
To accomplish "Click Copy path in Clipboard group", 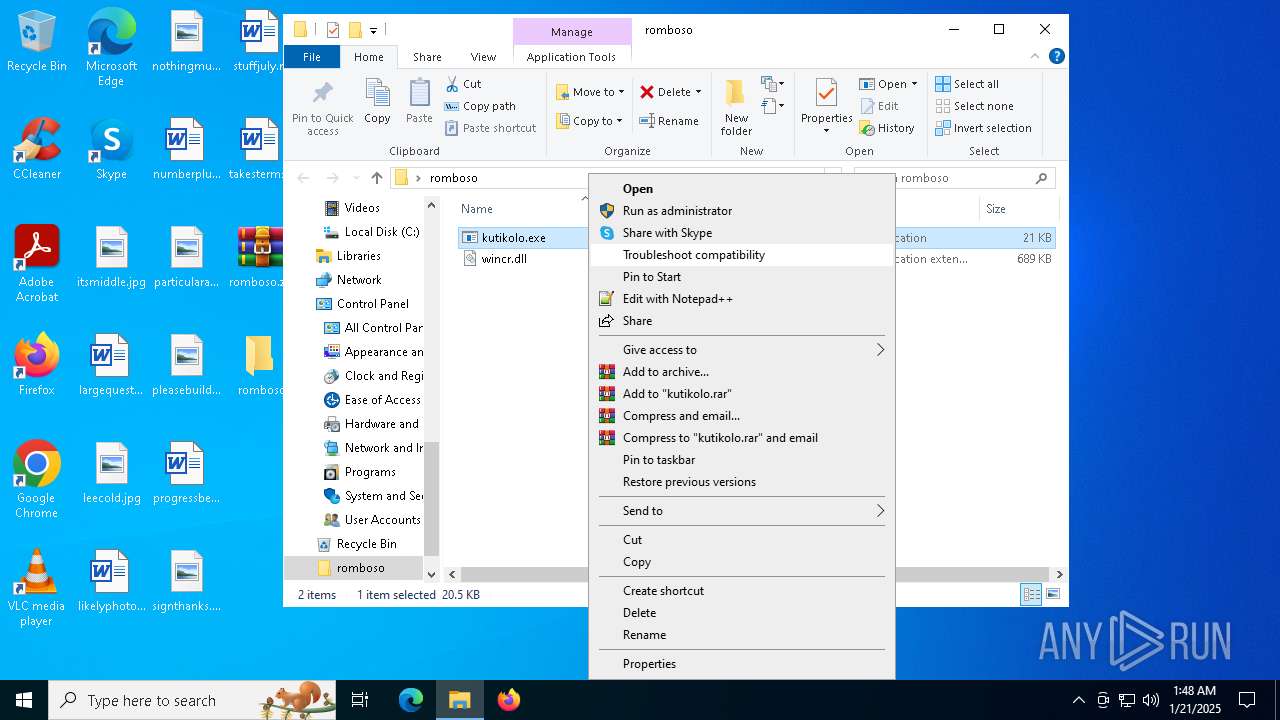I will 480,106.
